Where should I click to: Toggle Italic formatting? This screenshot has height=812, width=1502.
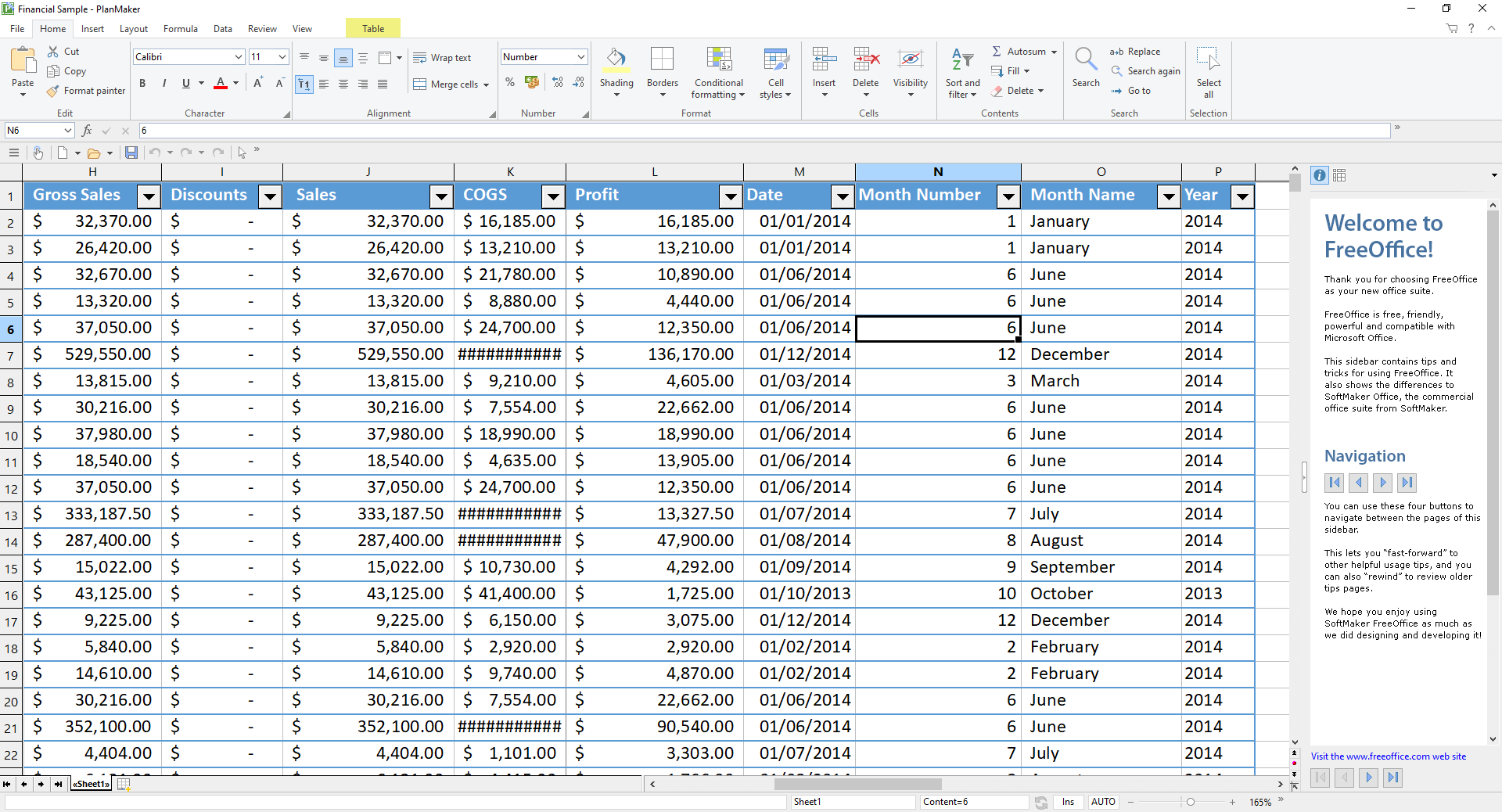pos(164,83)
